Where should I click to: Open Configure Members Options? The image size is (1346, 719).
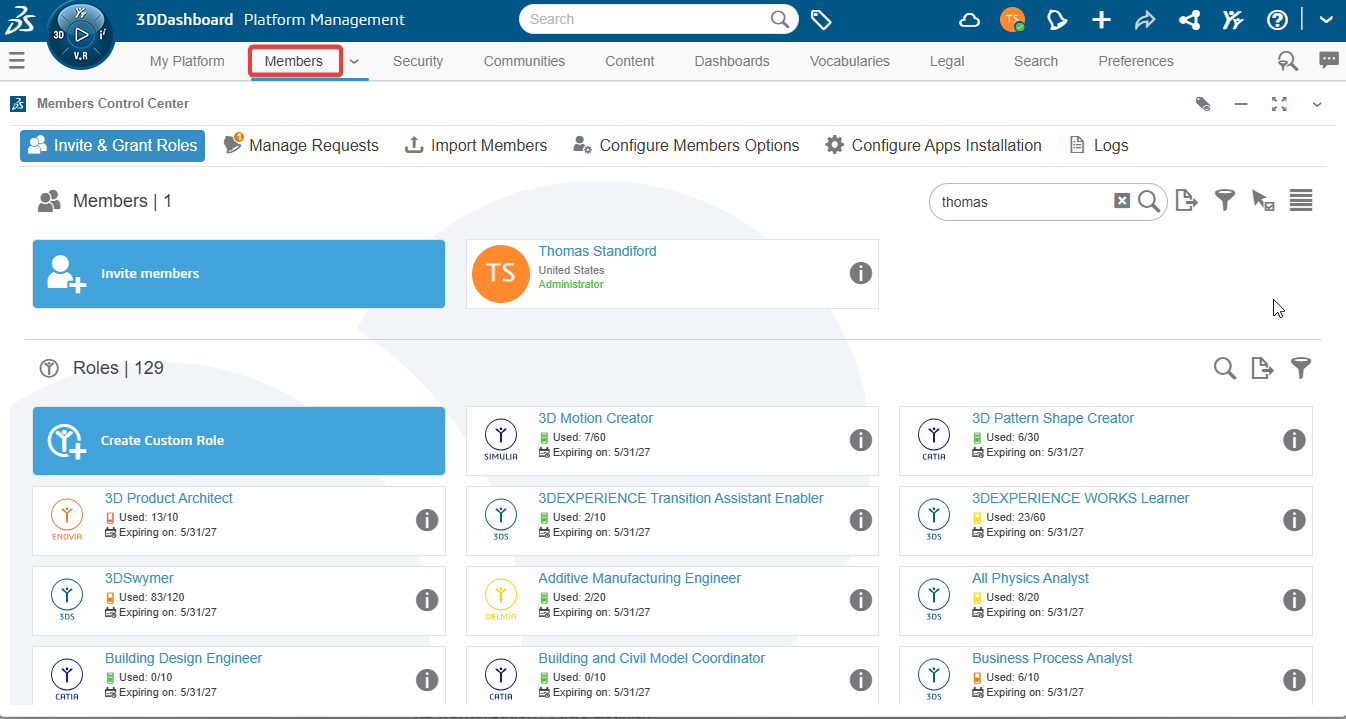click(x=686, y=145)
